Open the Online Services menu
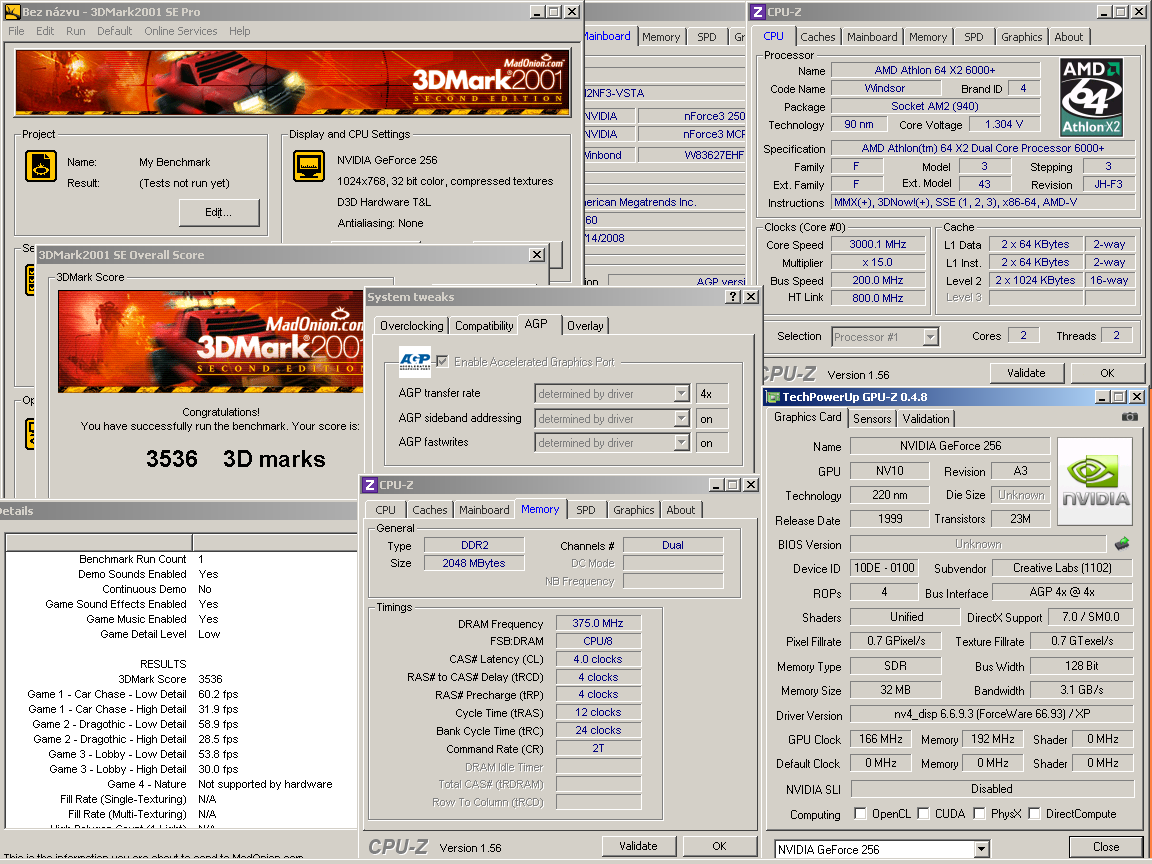Image resolution: width=1152 pixels, height=864 pixels. [x=181, y=31]
